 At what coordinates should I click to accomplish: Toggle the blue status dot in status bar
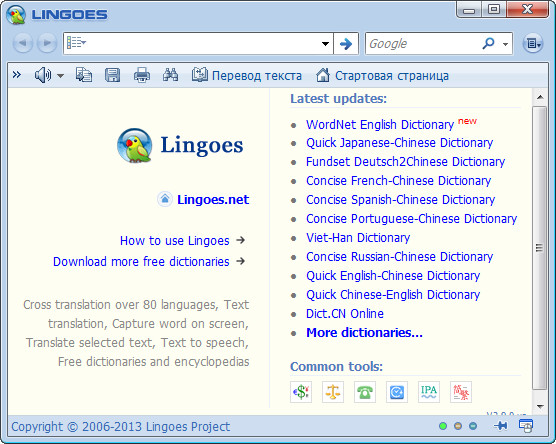473,426
